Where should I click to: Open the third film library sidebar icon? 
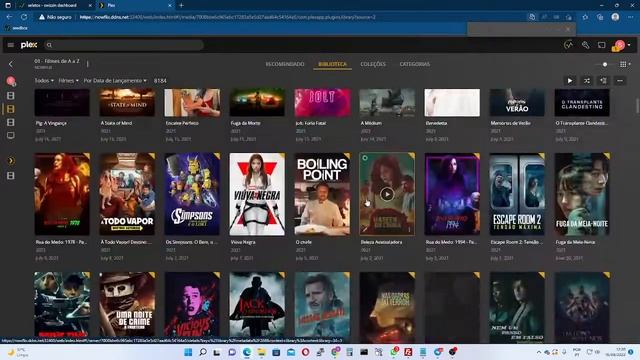(11, 122)
